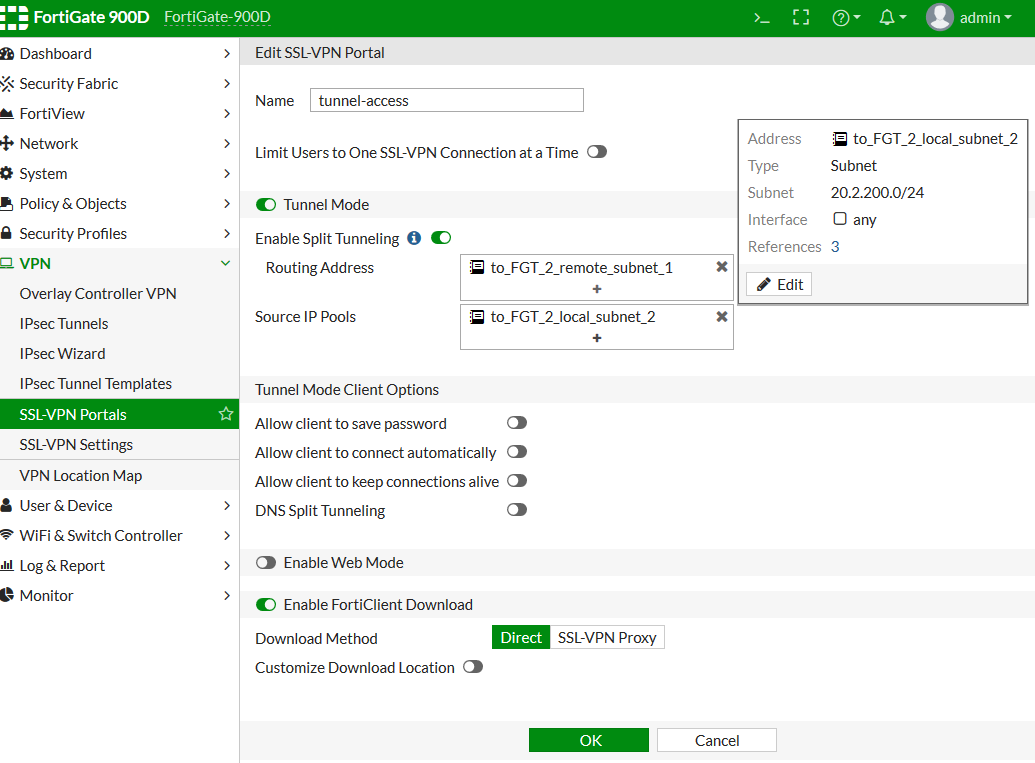This screenshot has width=1035, height=763.
Task: Open the help question mark menu
Action: pos(846,18)
